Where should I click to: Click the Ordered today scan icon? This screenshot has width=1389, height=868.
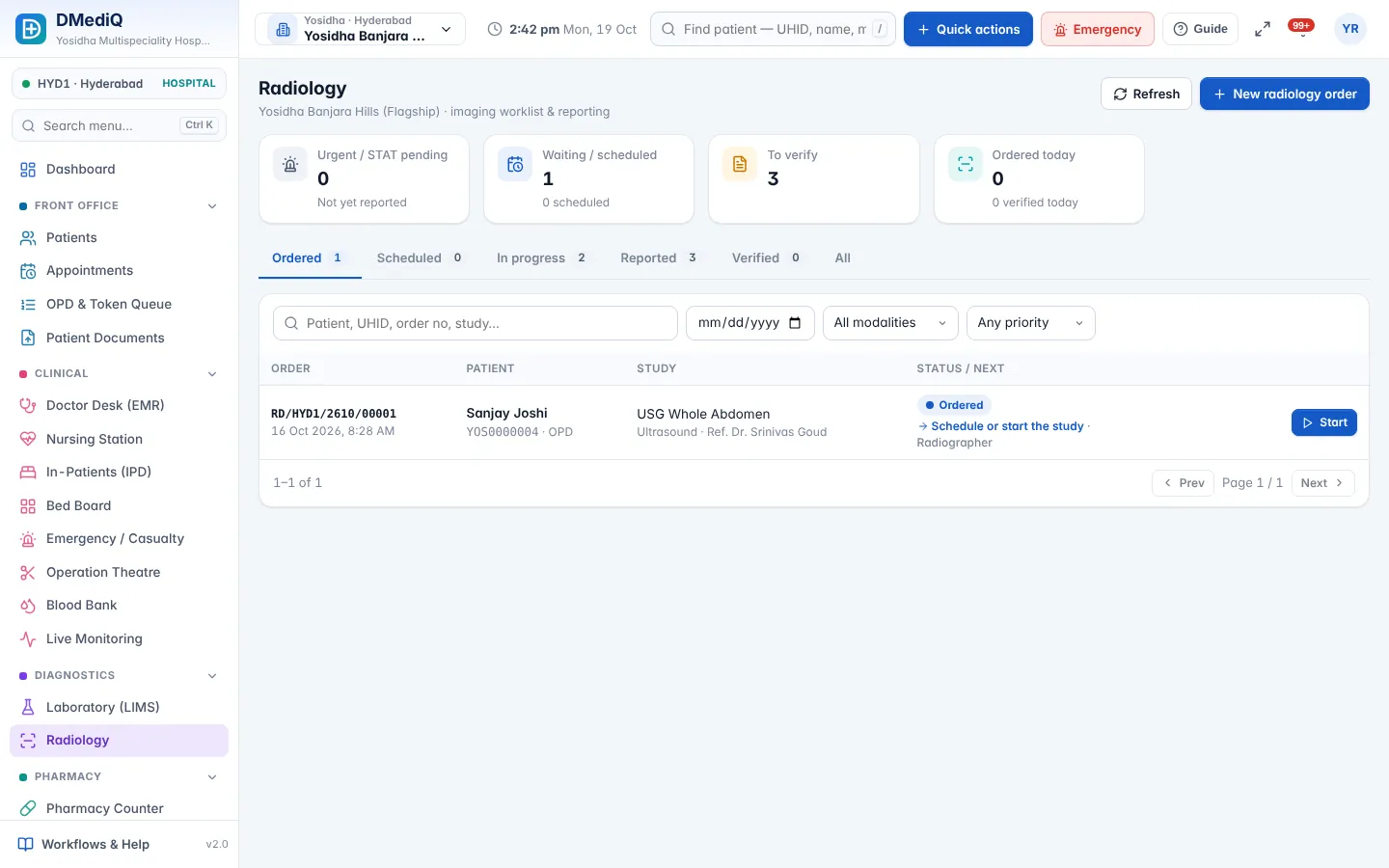(x=965, y=165)
